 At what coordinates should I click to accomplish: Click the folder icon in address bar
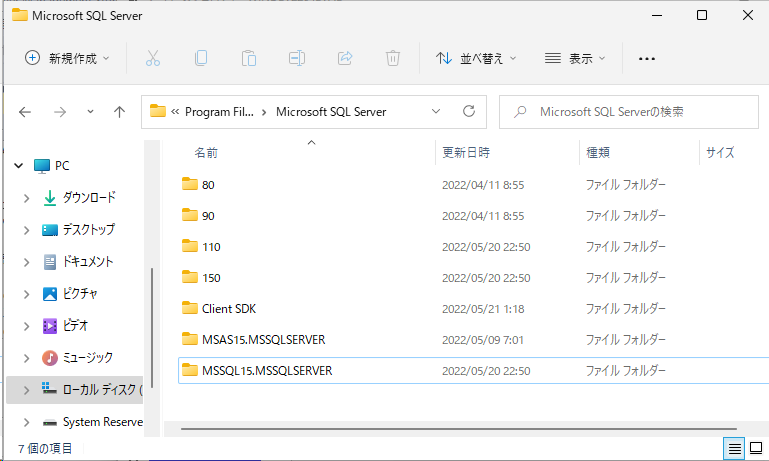pos(157,111)
